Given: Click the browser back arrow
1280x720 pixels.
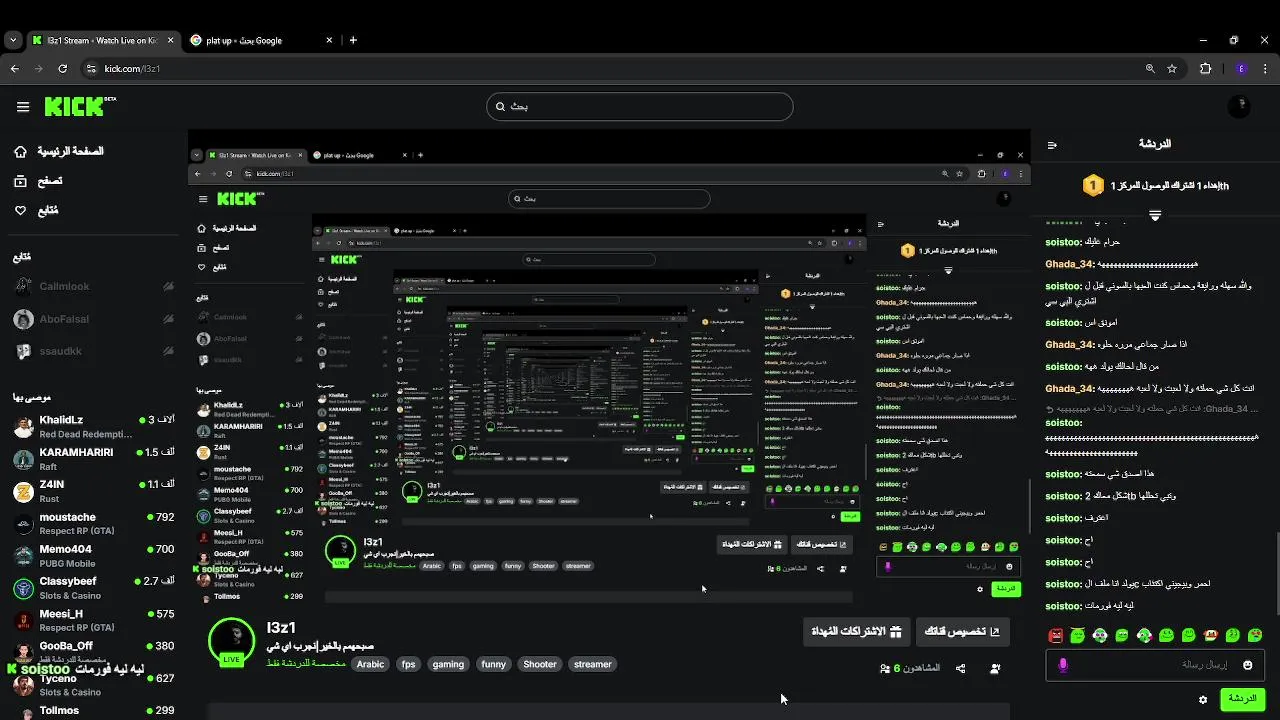Looking at the screenshot, I should click(x=14, y=69).
